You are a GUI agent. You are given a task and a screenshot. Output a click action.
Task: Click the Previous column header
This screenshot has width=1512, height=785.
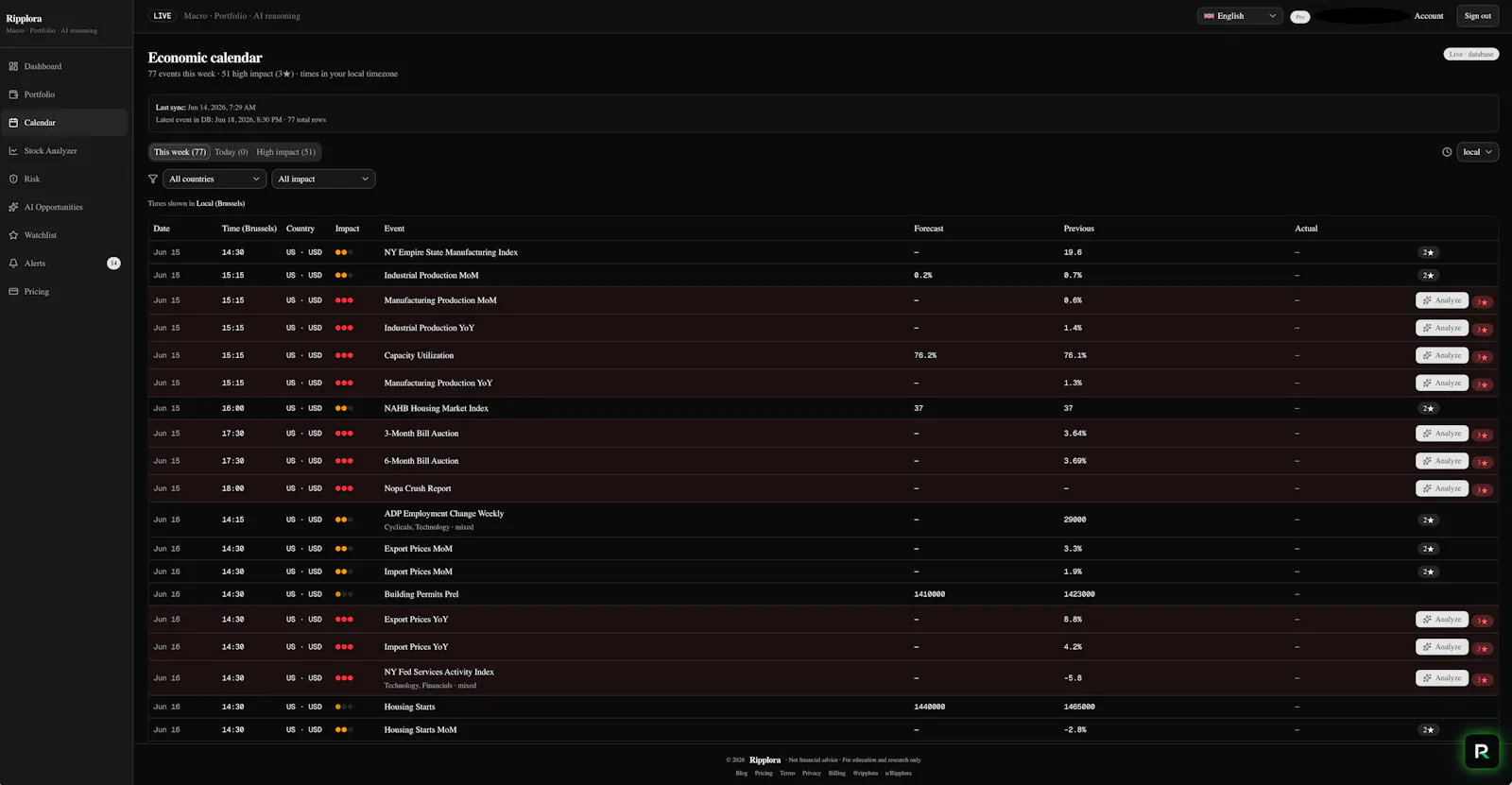[x=1078, y=229]
